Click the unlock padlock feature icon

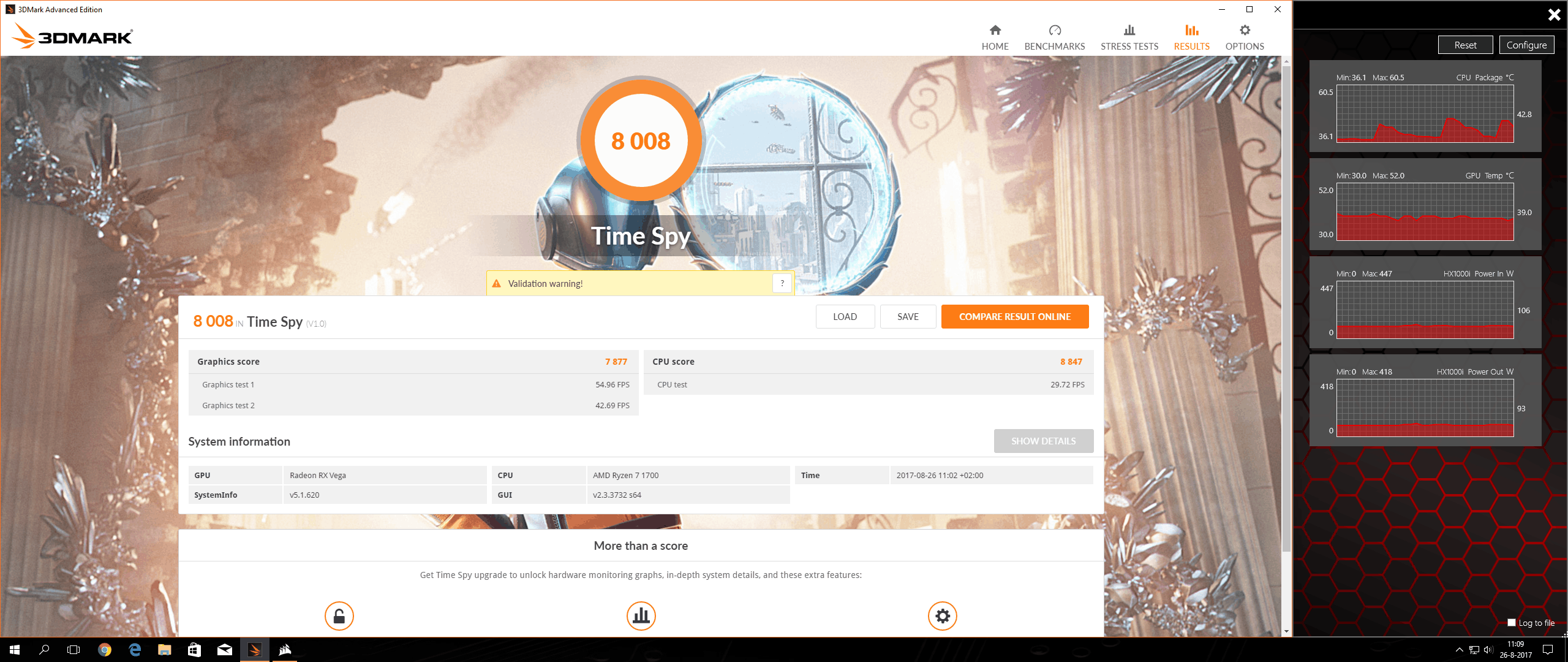coord(339,615)
